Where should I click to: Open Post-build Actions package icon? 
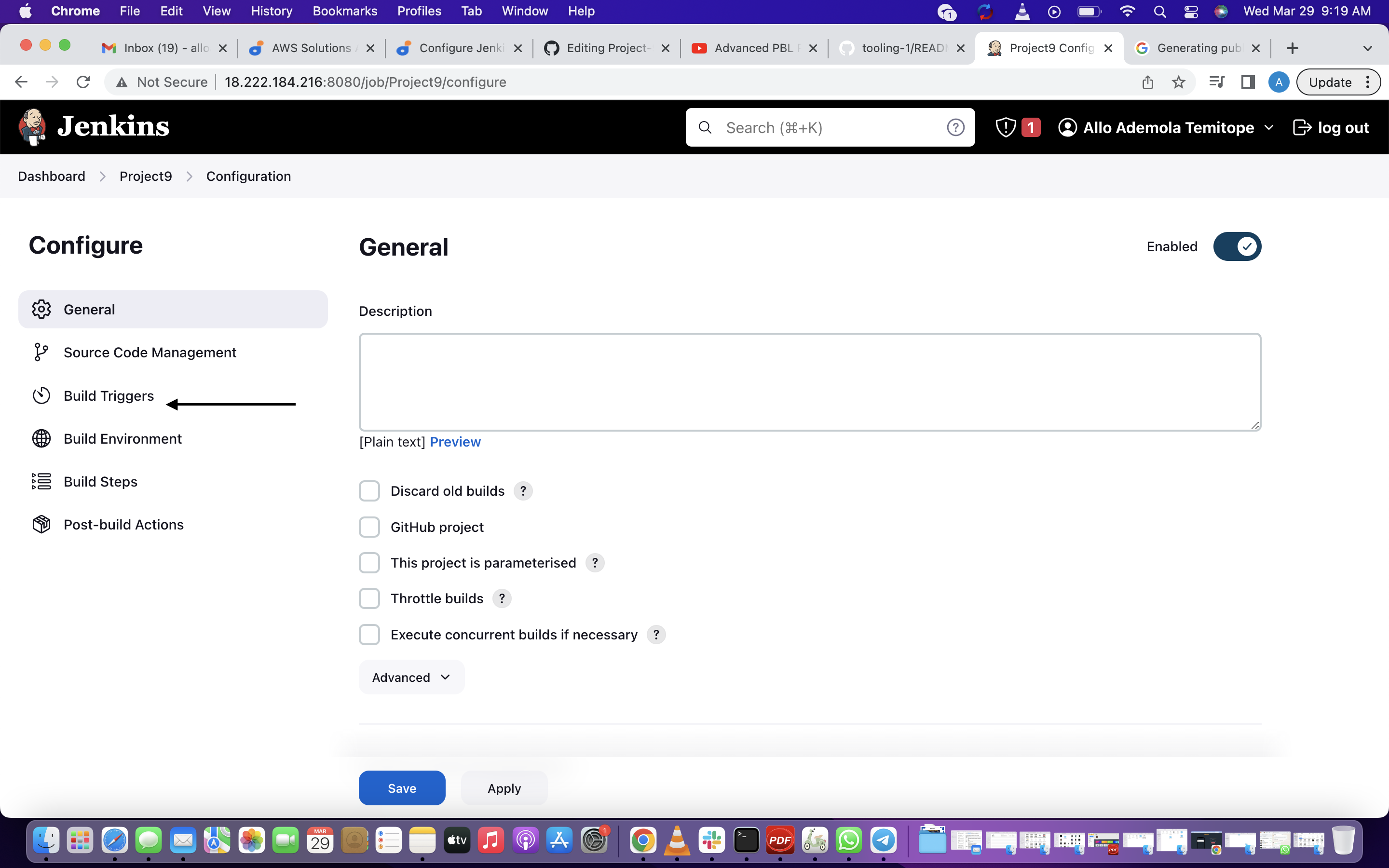pos(41,524)
